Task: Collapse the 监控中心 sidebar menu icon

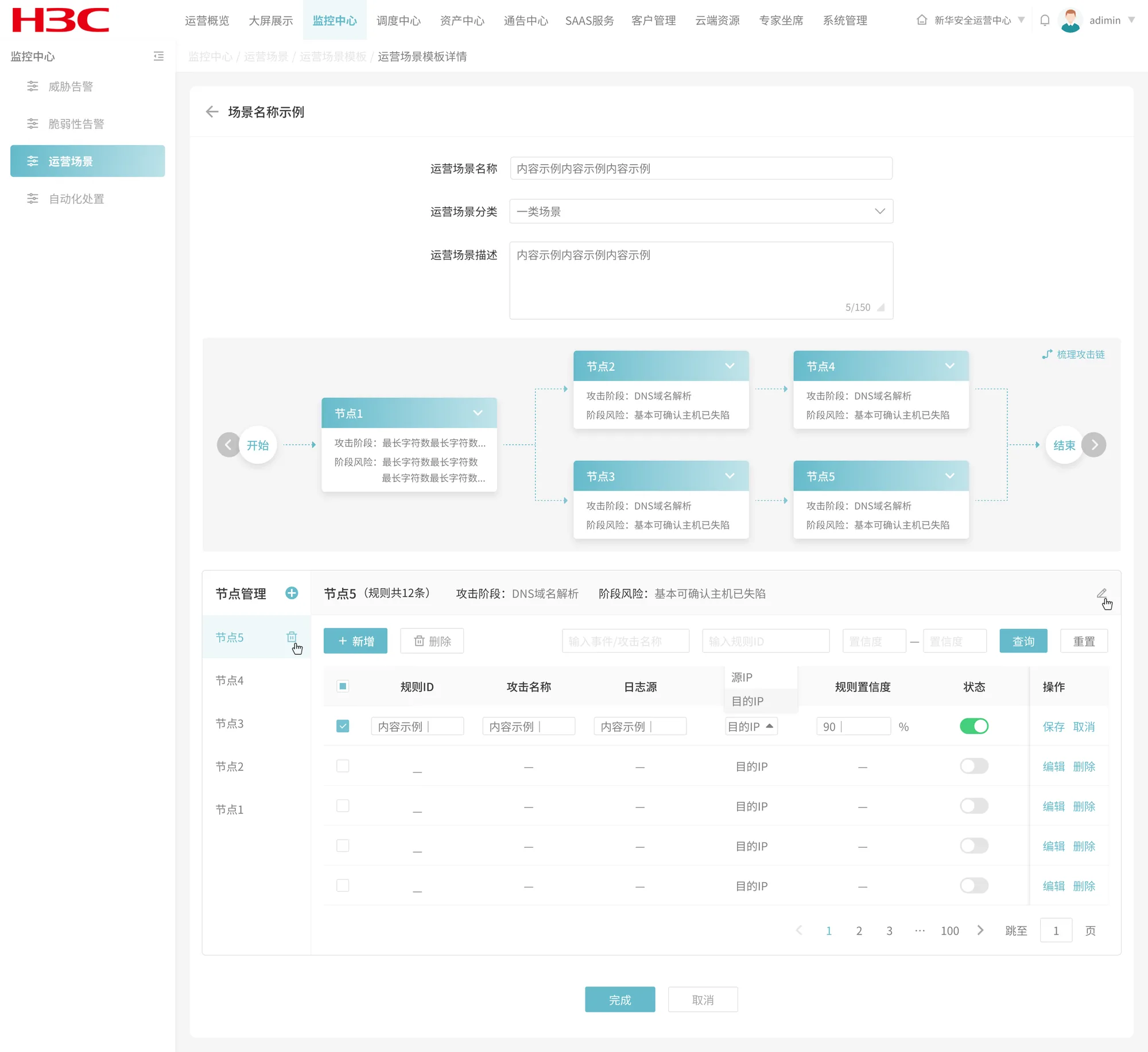Action: click(x=158, y=56)
